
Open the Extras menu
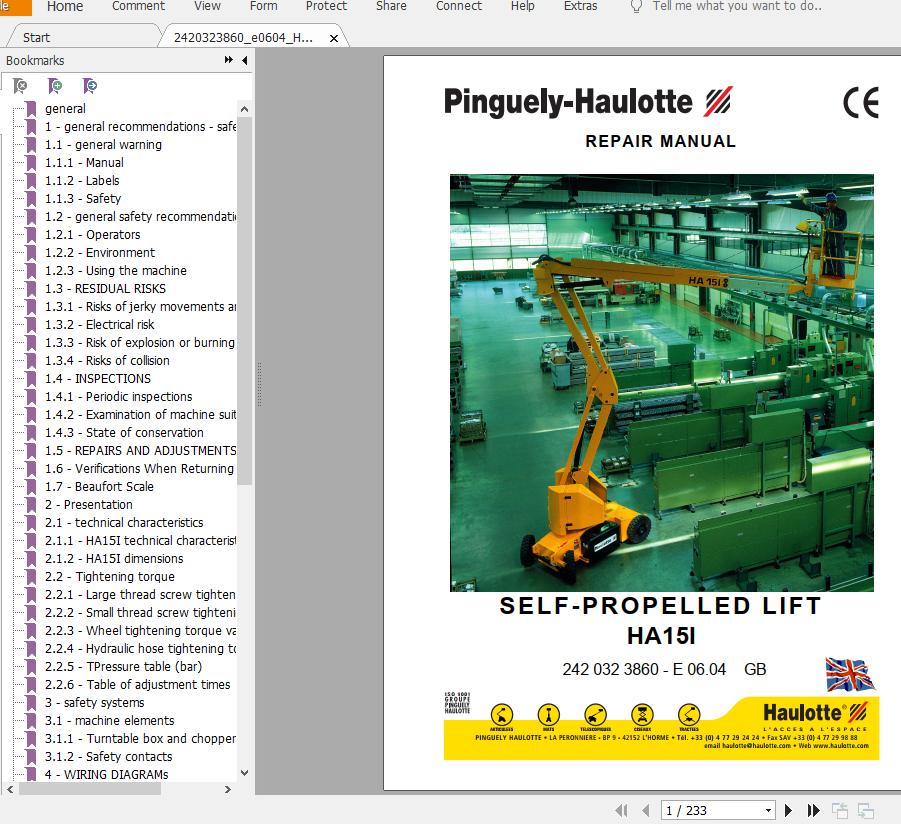(580, 7)
